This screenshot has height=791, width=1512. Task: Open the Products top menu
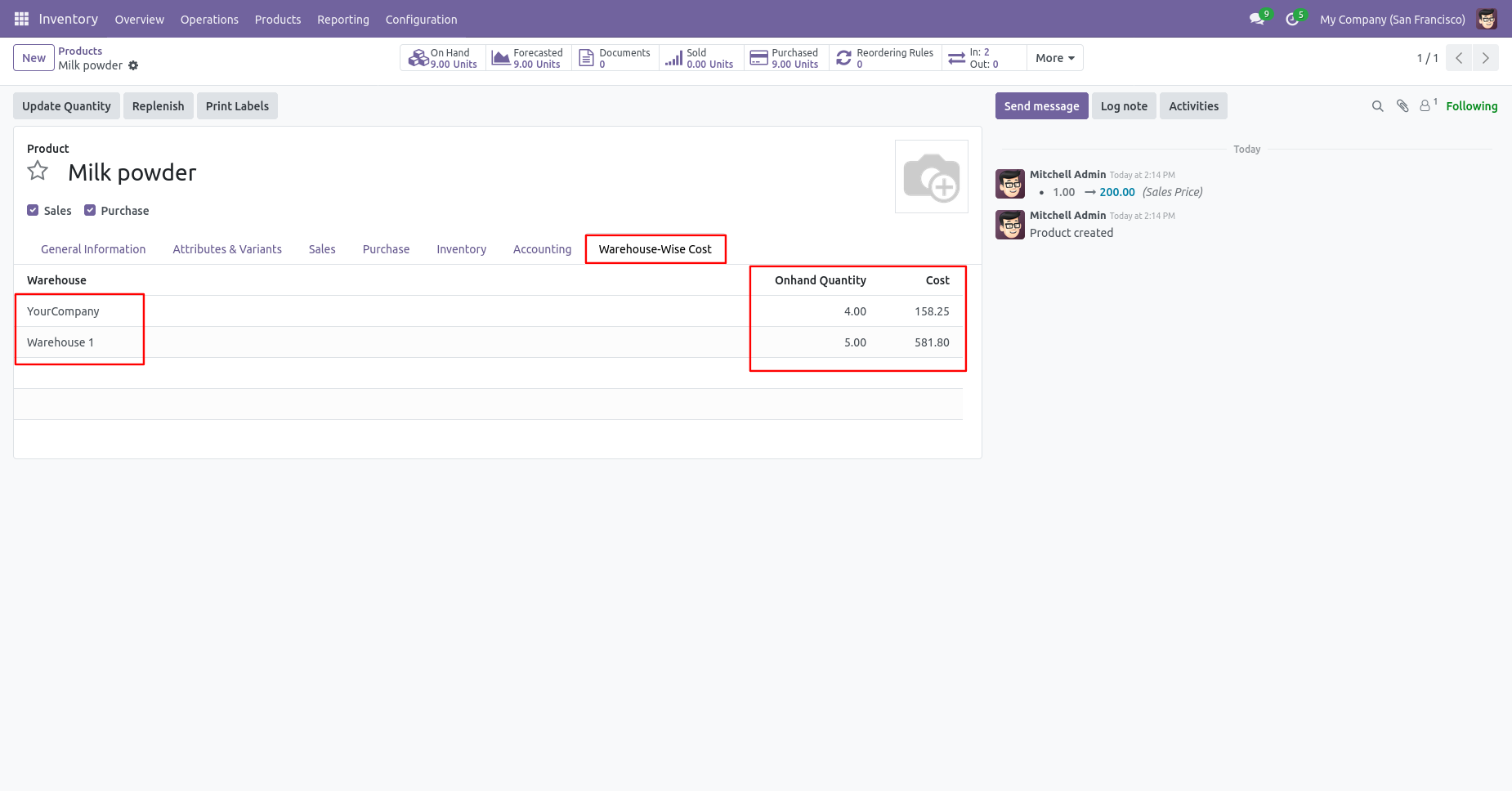point(278,19)
